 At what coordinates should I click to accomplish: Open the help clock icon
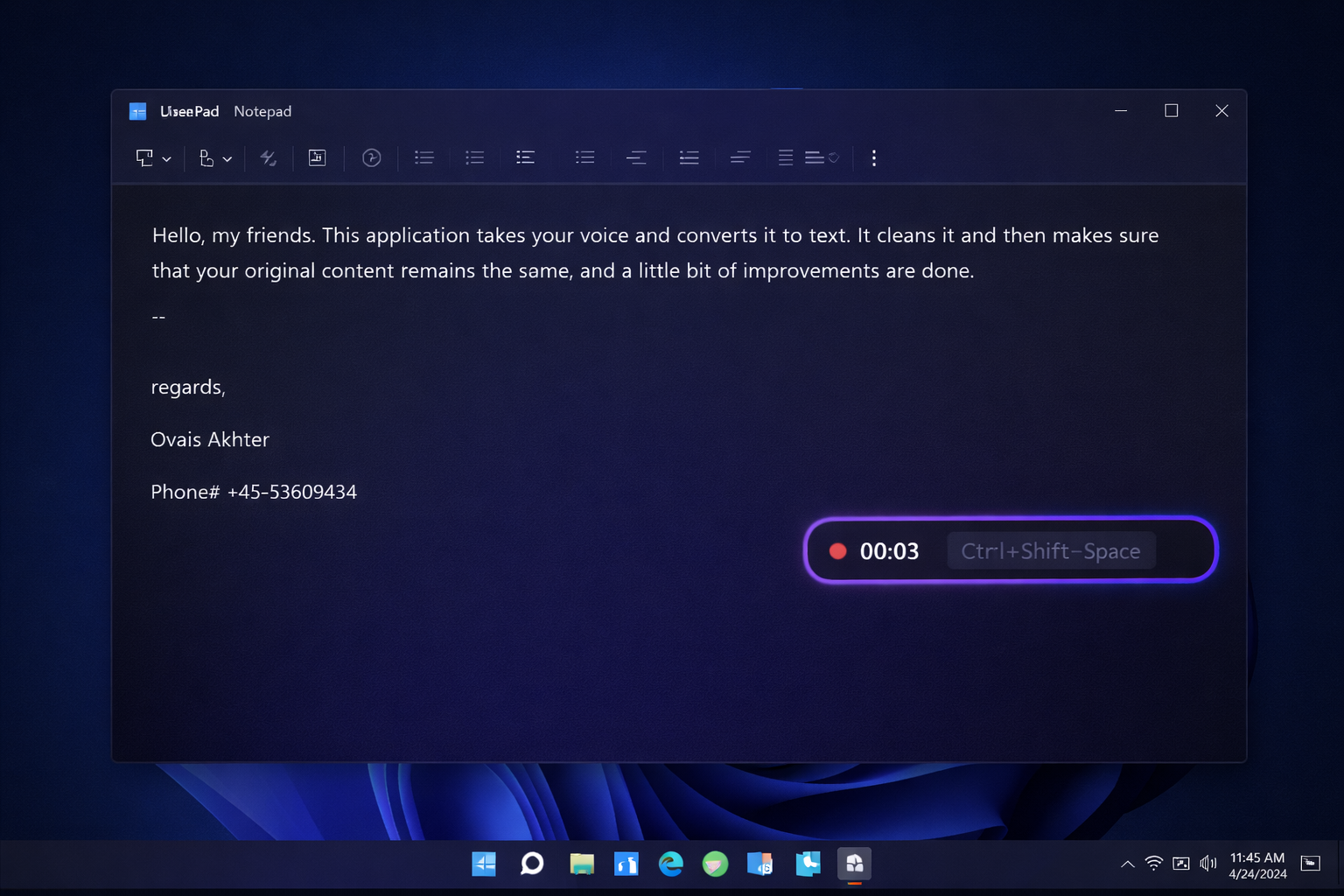click(x=372, y=157)
